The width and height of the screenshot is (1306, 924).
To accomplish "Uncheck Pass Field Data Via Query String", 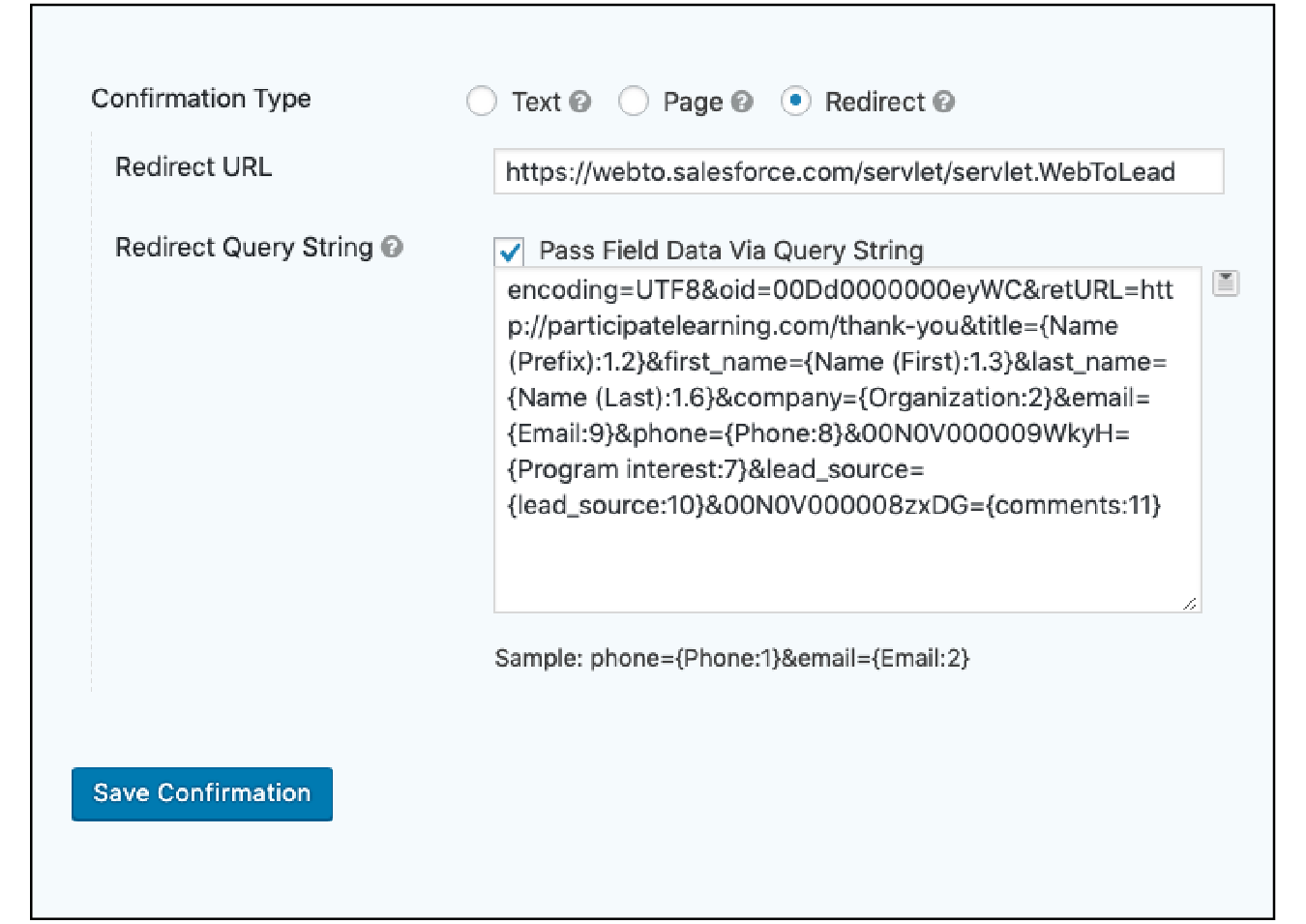I will [x=510, y=251].
